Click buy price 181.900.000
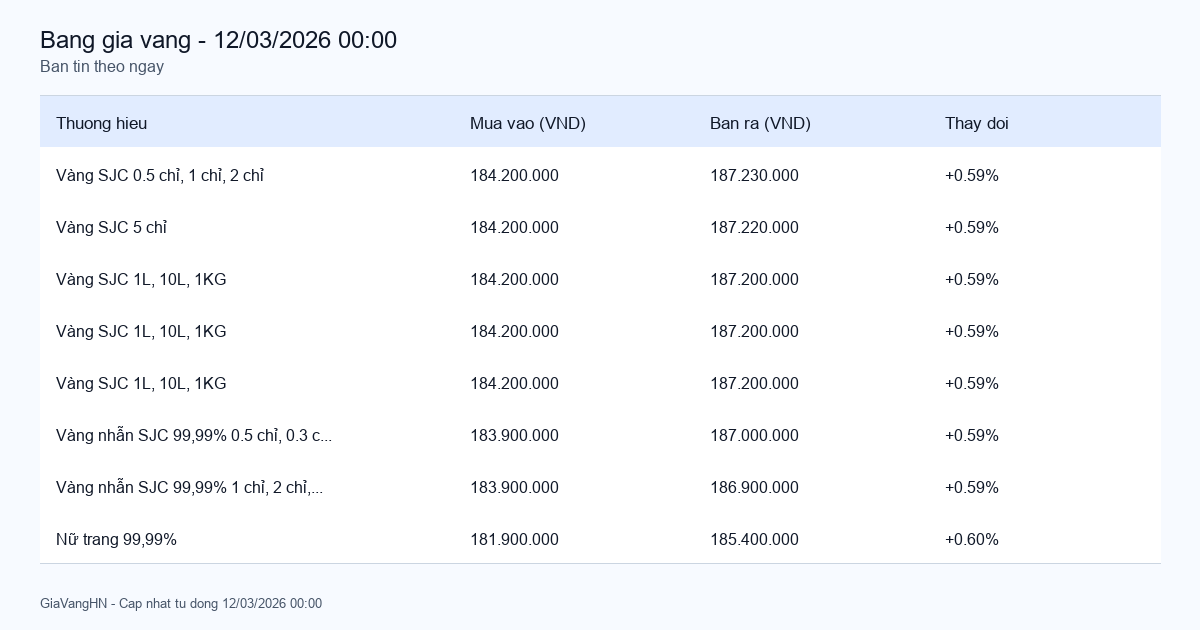Image resolution: width=1200 pixels, height=630 pixels. [514, 539]
